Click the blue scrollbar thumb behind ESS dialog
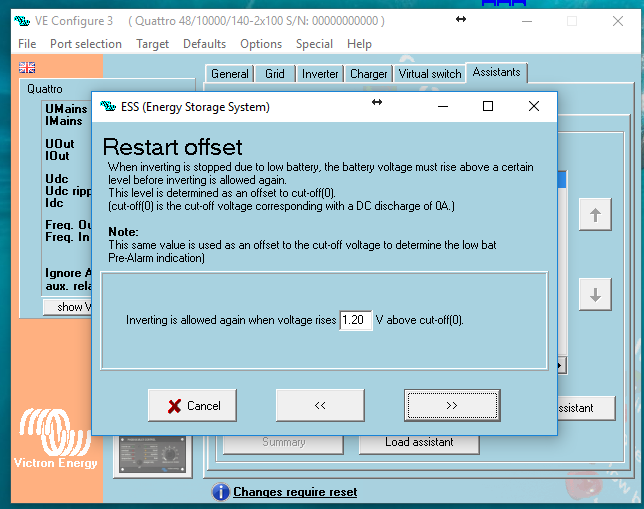Viewport: 644px width, 509px height. [562, 179]
